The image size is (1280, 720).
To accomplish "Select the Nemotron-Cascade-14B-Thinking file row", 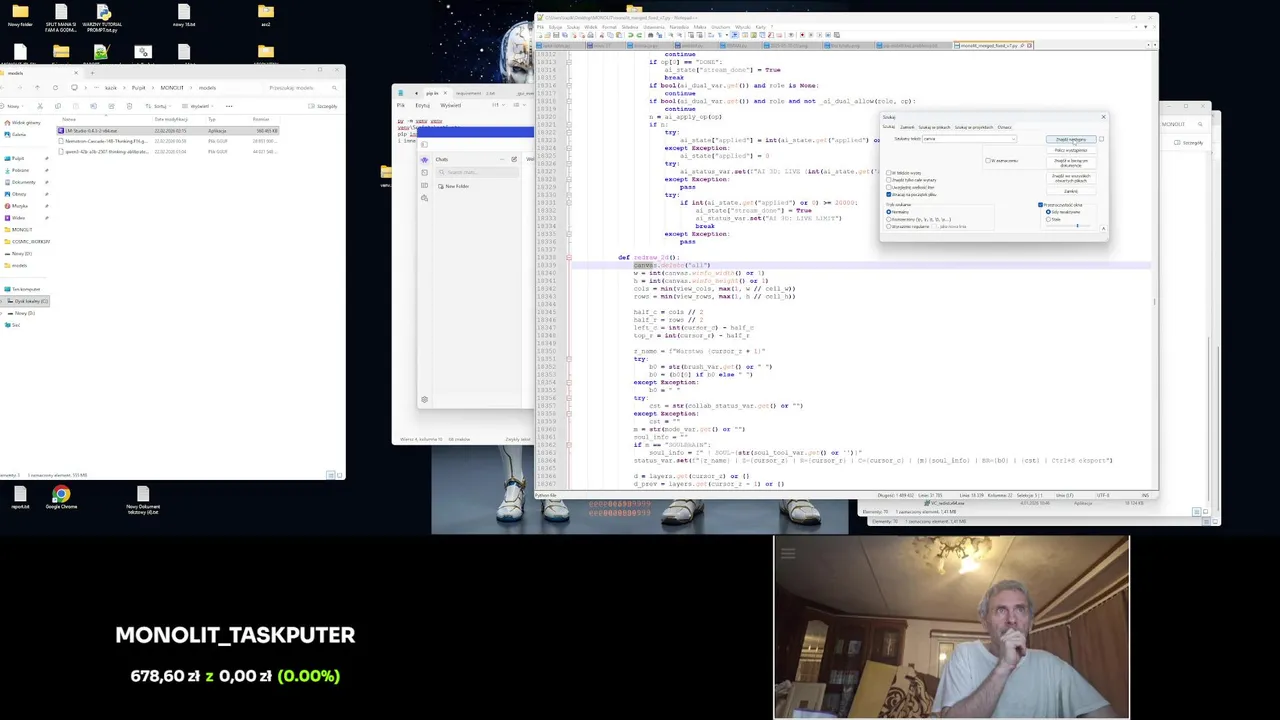I will click(x=168, y=141).
